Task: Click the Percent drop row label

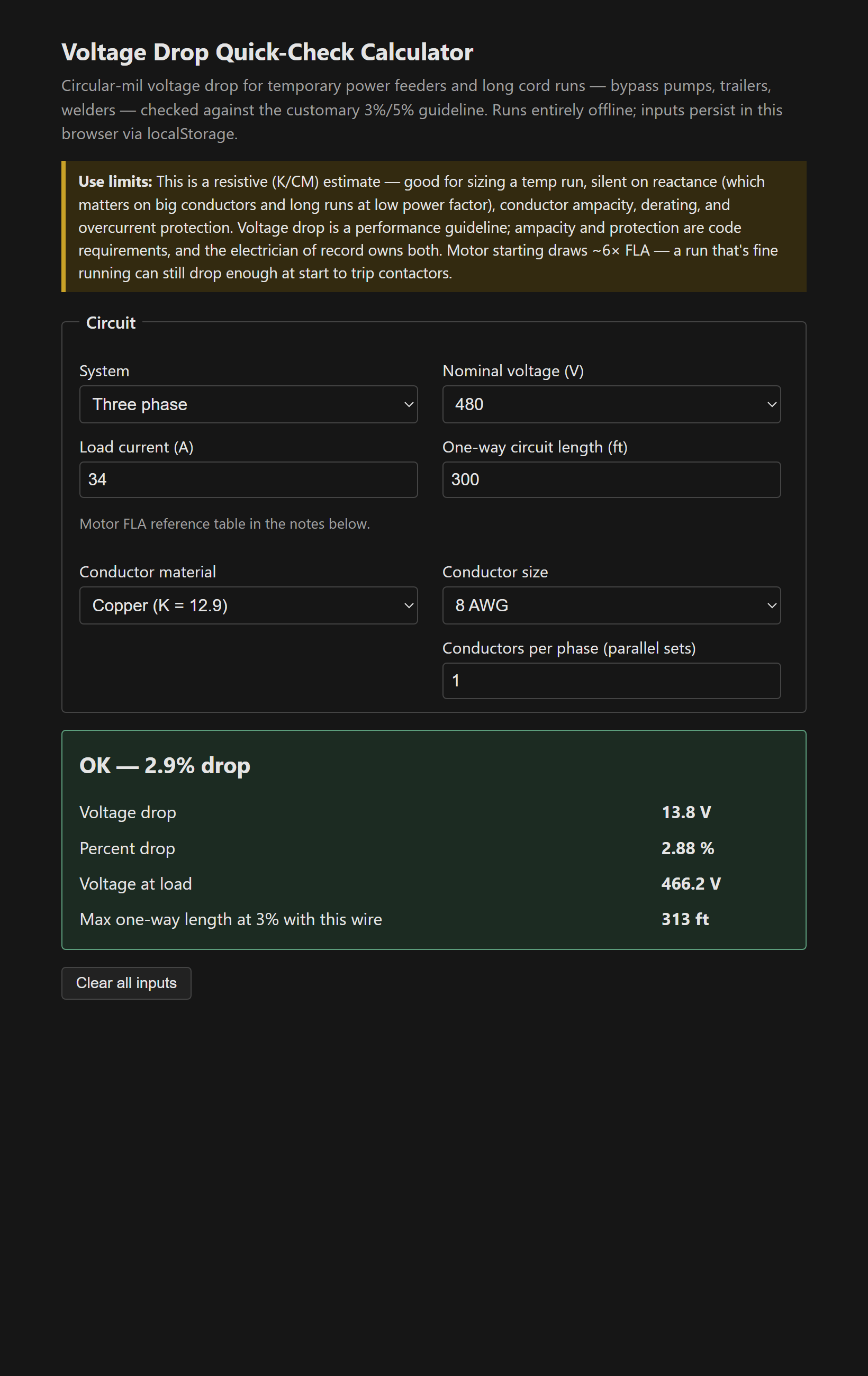Action: pyautogui.click(x=128, y=848)
